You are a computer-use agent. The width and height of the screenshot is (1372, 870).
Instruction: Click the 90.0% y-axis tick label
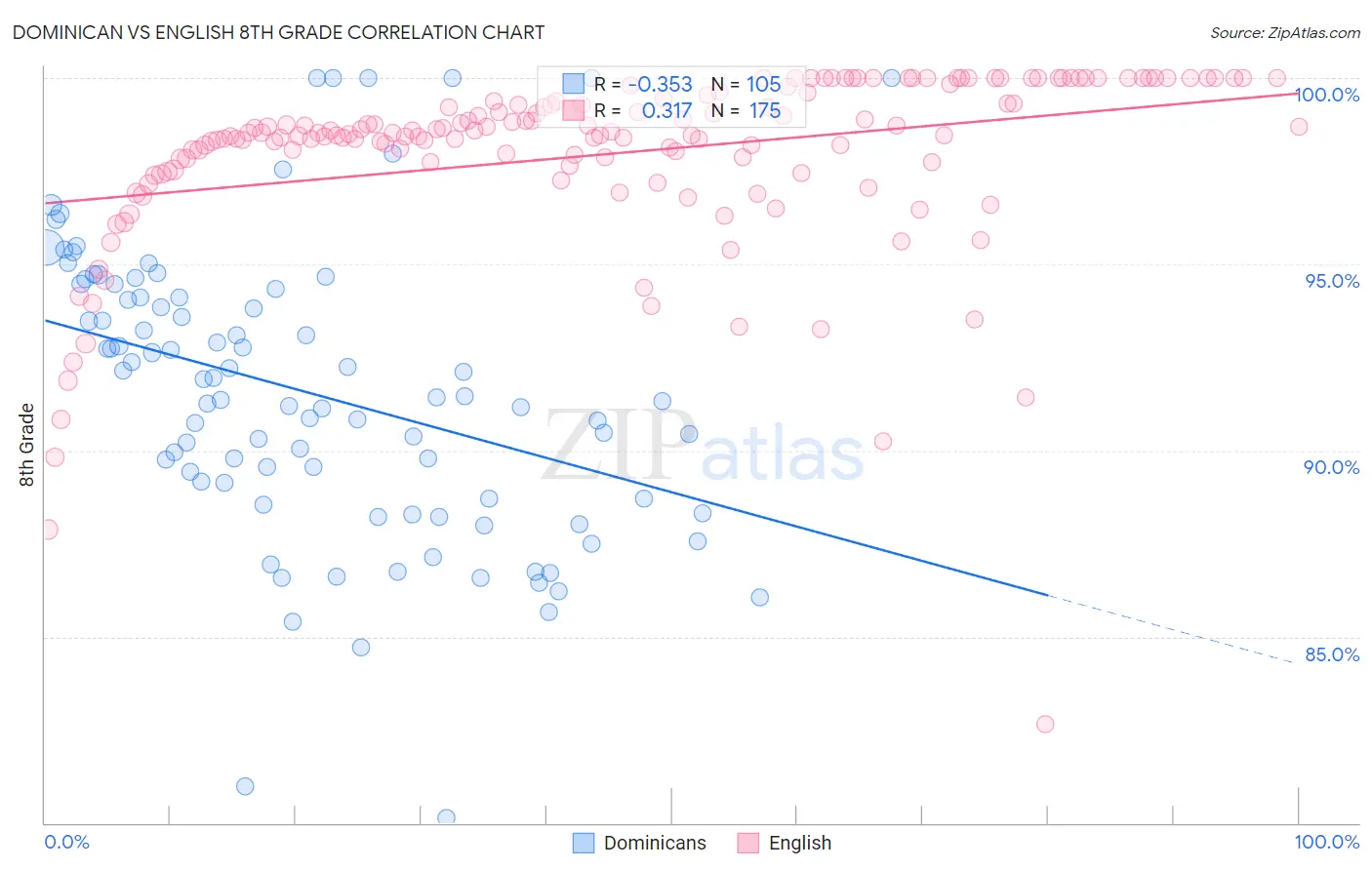point(1332,467)
